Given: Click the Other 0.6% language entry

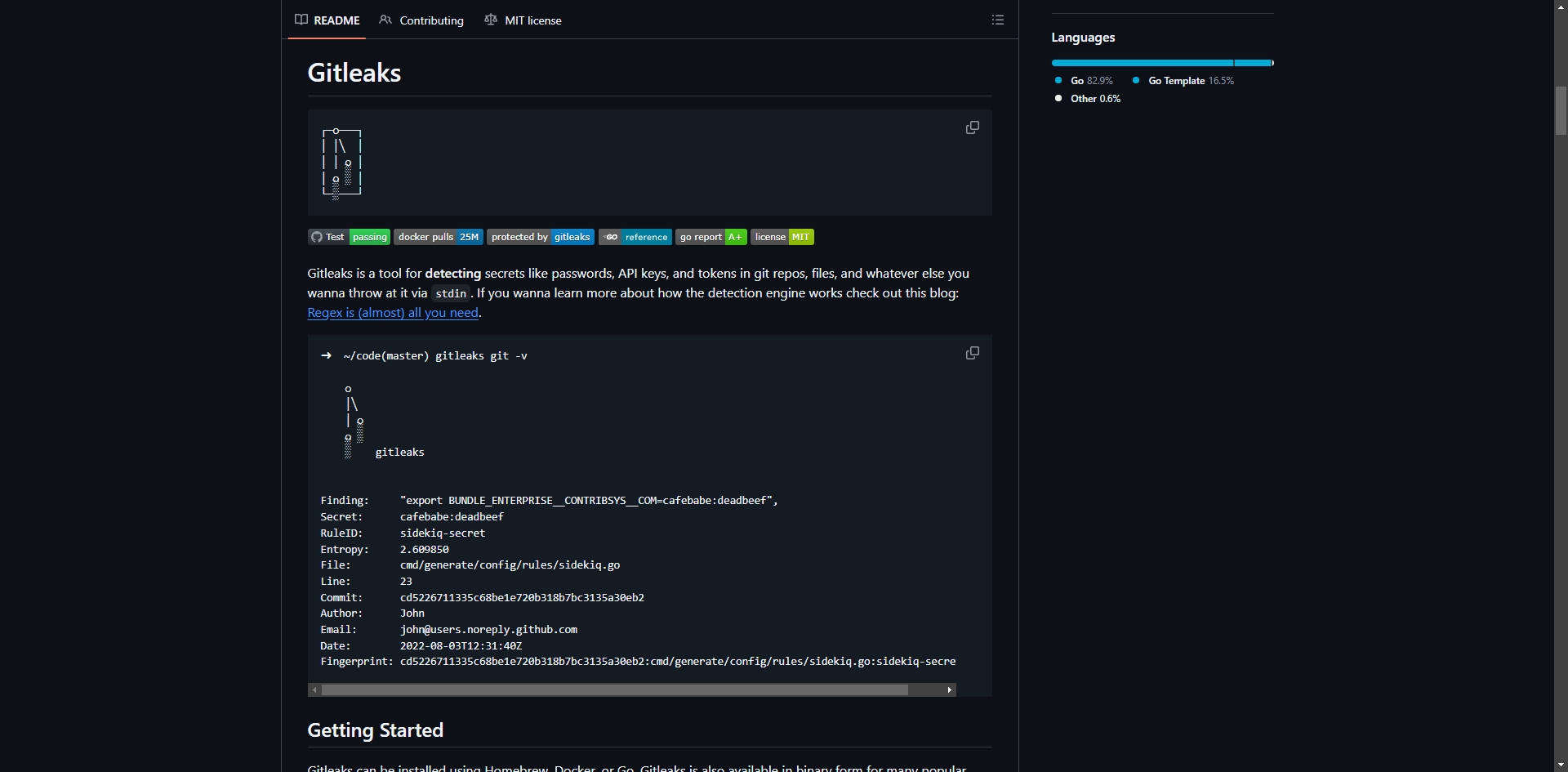Looking at the screenshot, I should click(1088, 99).
